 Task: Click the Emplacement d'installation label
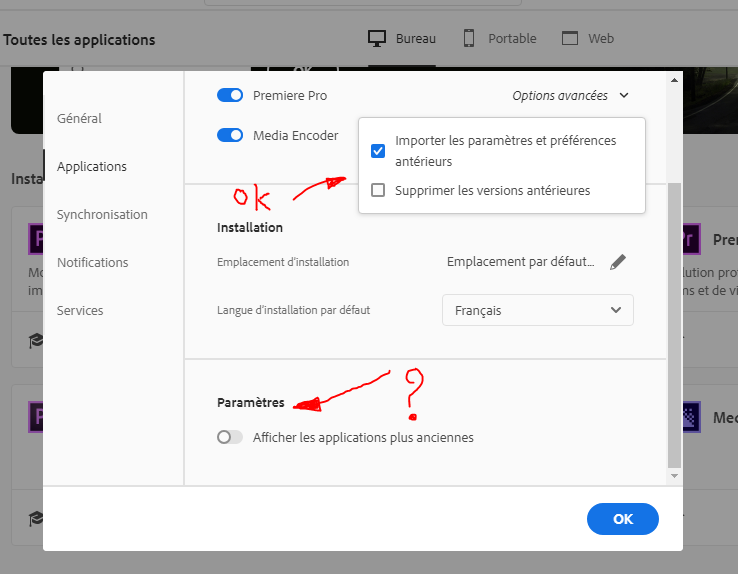coord(283,262)
